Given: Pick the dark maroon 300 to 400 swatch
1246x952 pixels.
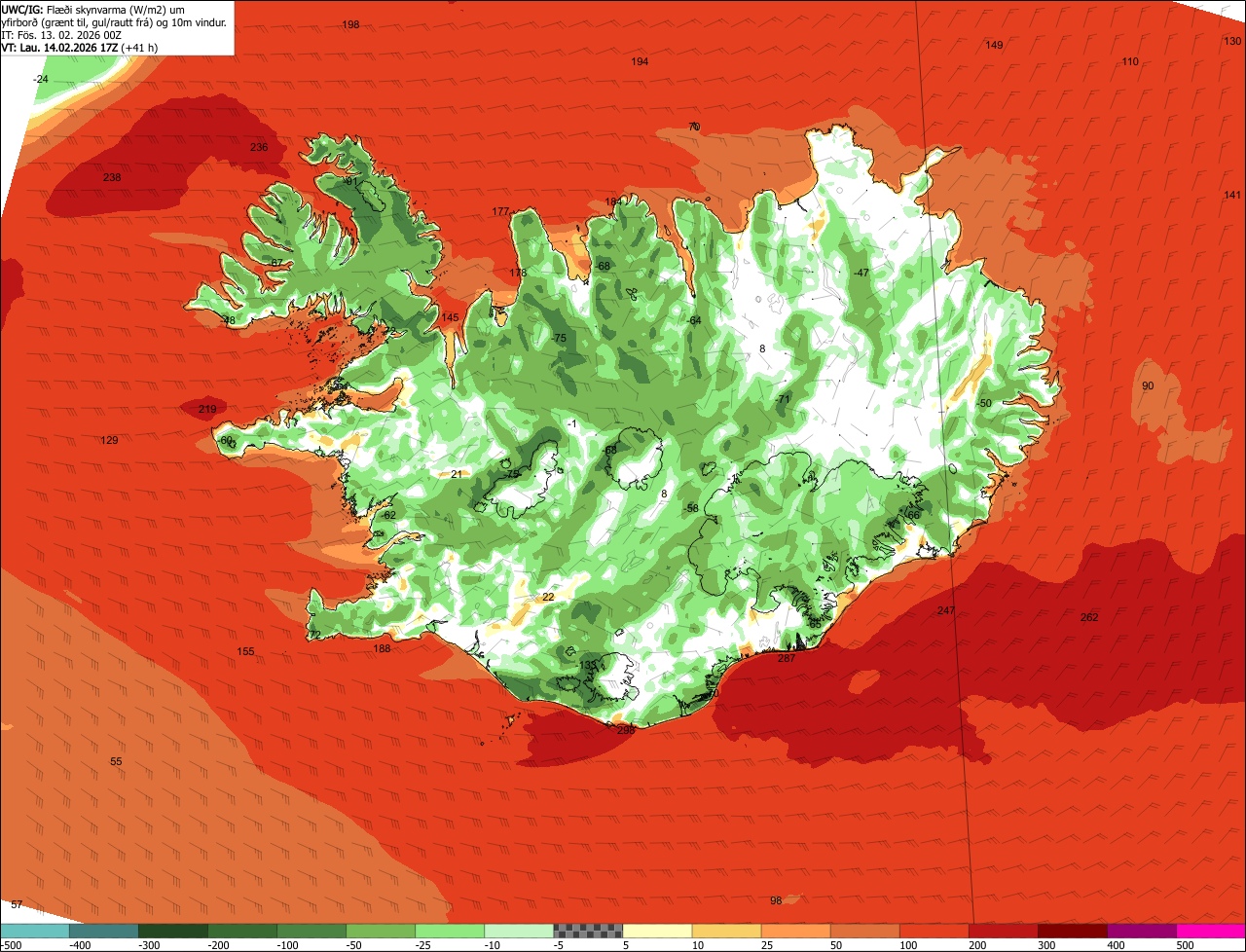Looking at the screenshot, I should 1073,931.
